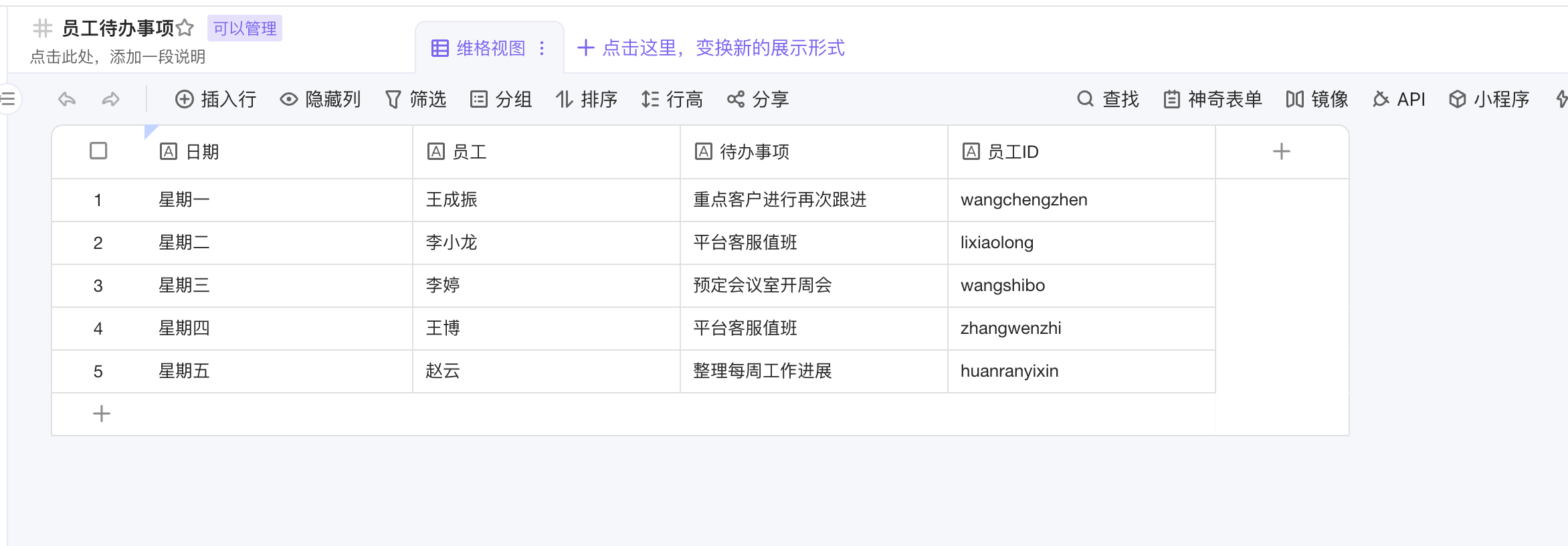Image resolution: width=1568 pixels, height=546 pixels.
Task: Click the 待办事项 column header
Action: pos(814,152)
